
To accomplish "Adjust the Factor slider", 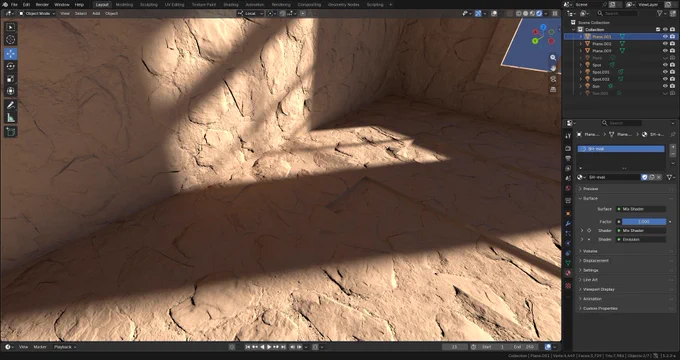I will (644, 222).
